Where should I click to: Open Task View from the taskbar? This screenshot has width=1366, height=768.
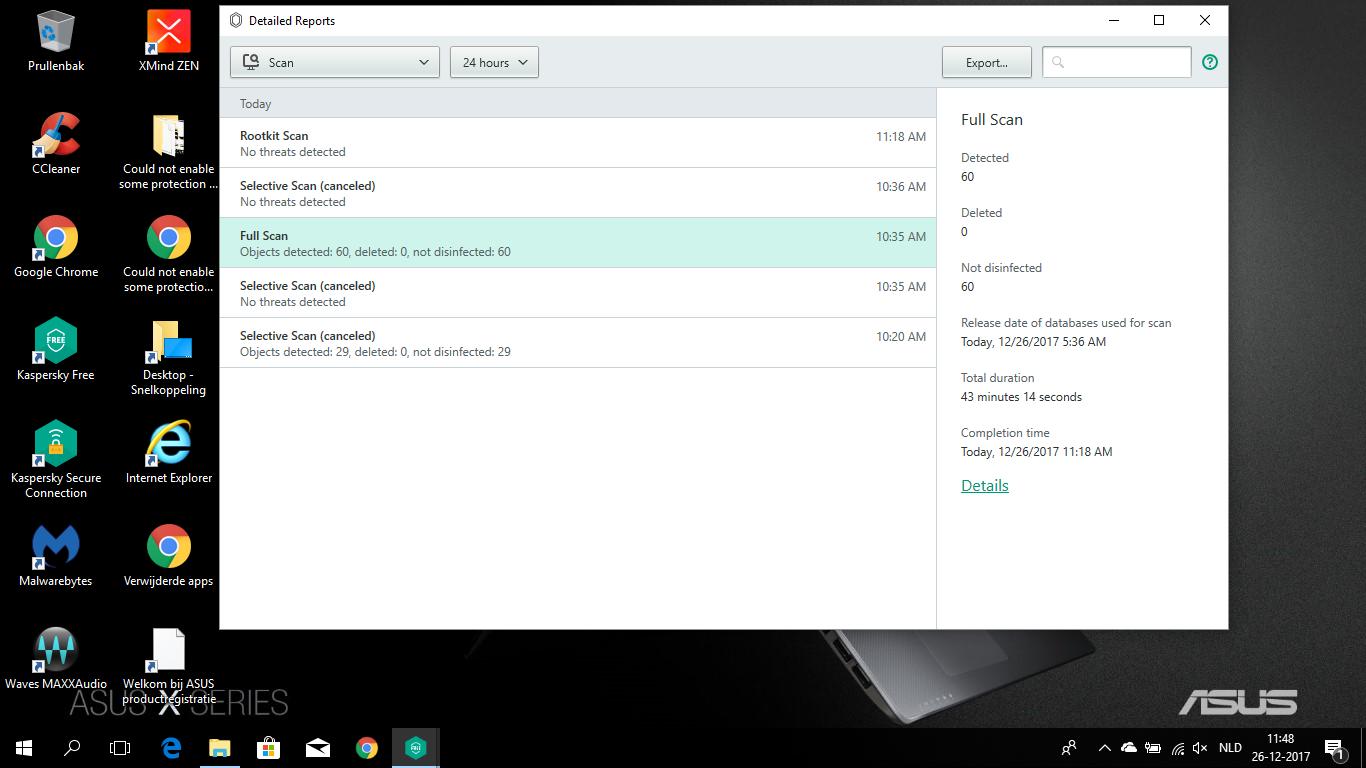coord(120,747)
